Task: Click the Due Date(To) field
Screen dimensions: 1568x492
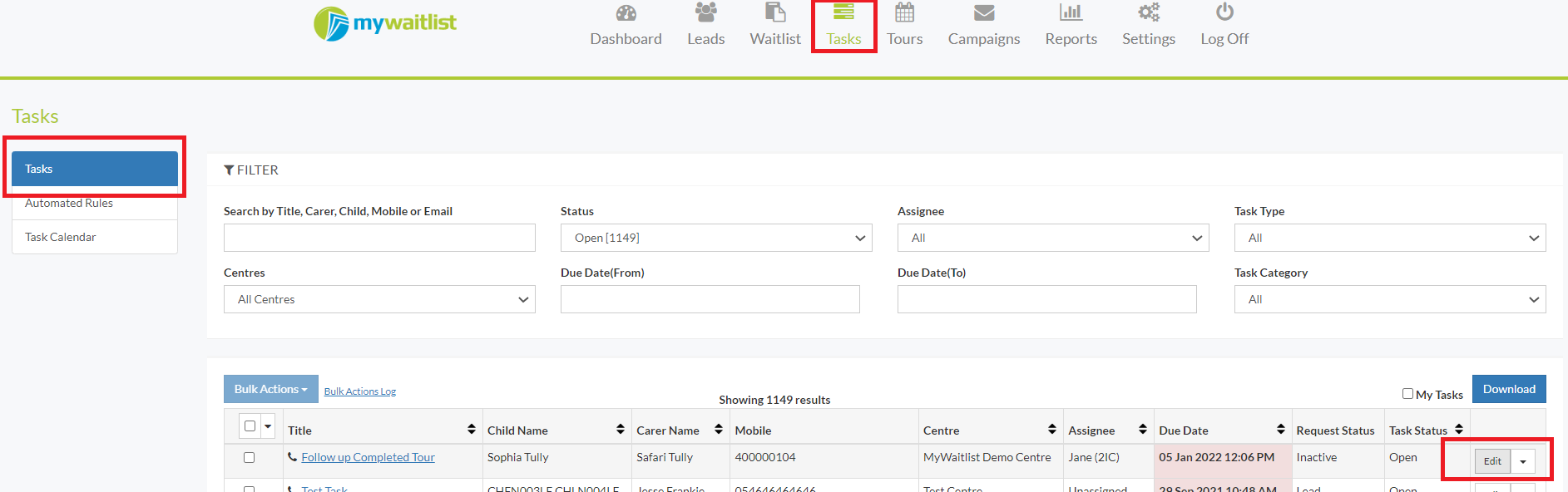Action: [1047, 299]
